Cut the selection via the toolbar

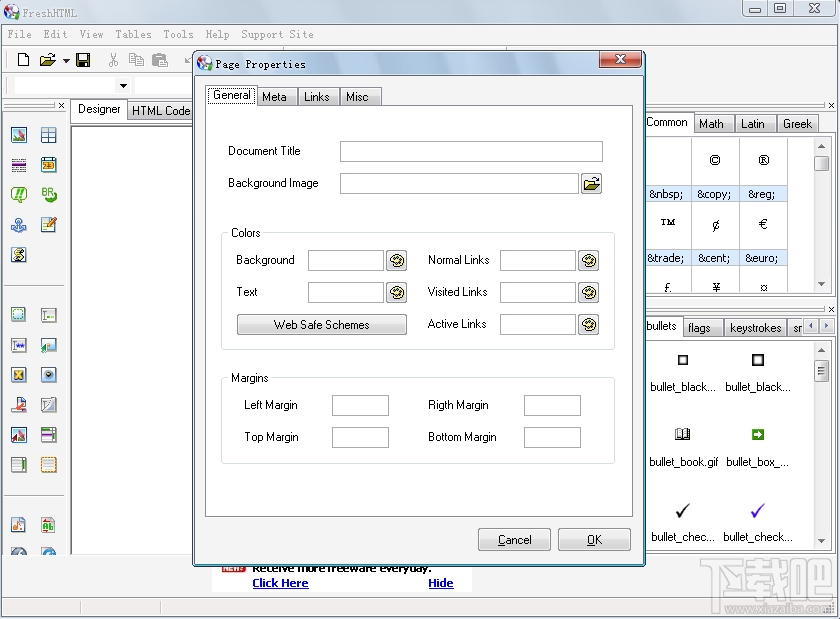[x=114, y=59]
